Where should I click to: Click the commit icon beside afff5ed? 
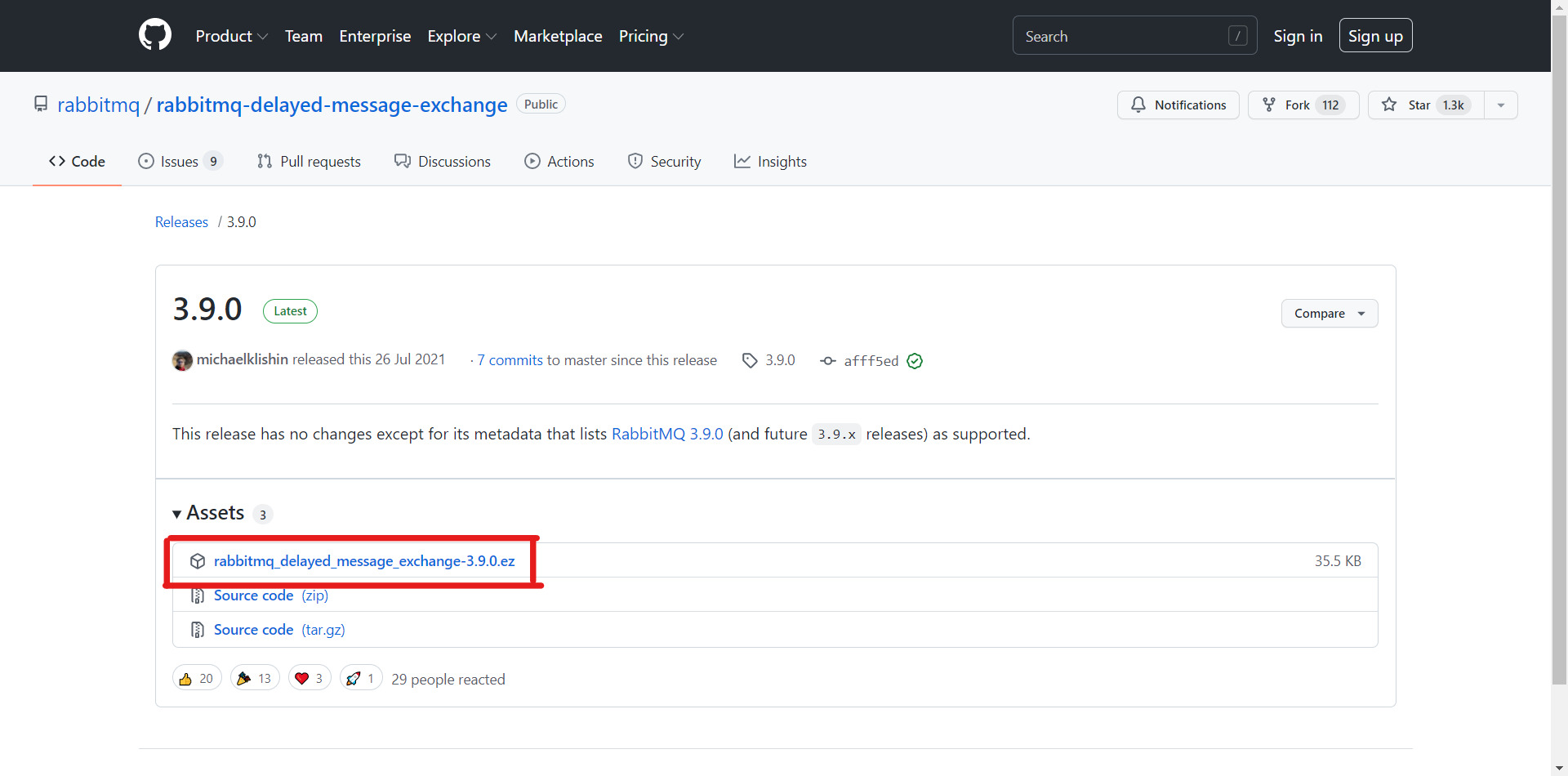828,361
